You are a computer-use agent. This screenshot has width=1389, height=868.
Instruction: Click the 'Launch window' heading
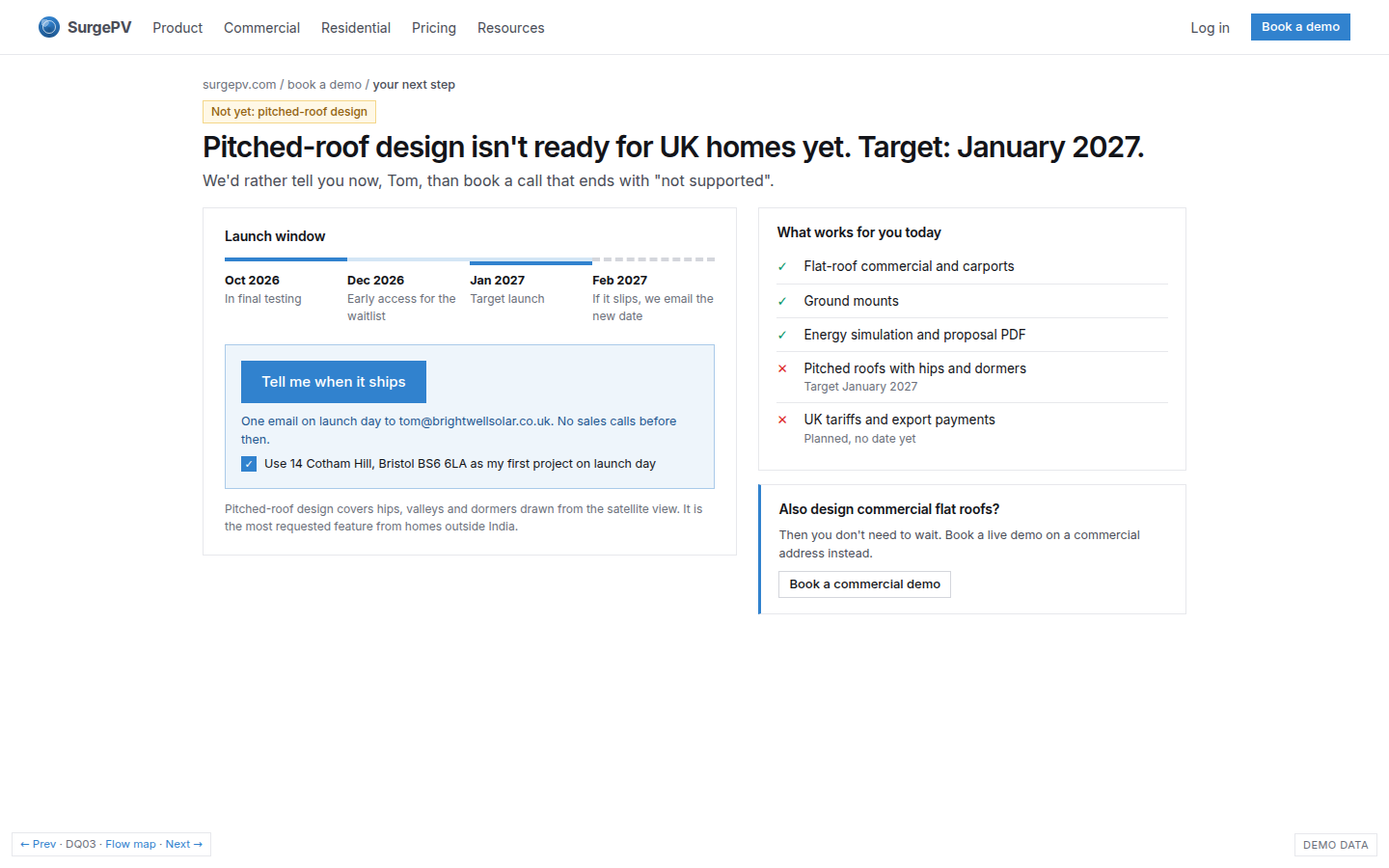[x=275, y=236]
